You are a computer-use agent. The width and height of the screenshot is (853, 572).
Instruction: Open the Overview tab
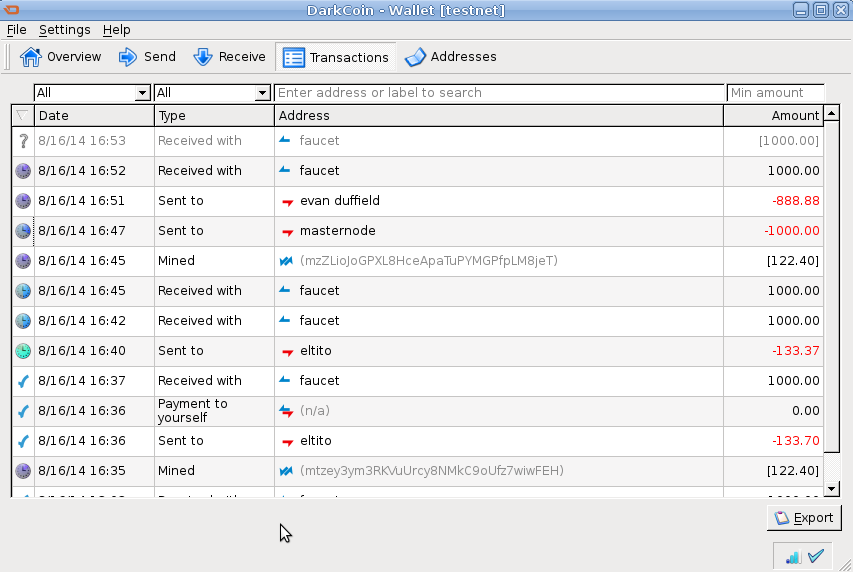(x=60, y=57)
